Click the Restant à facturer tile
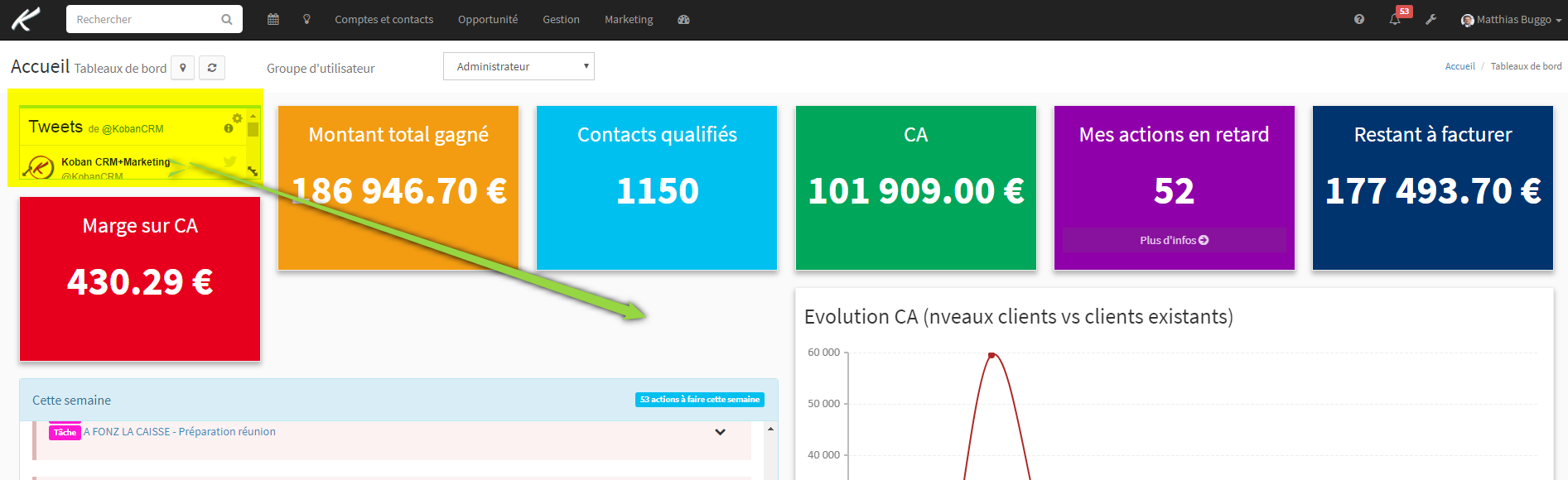This screenshot has width=1568, height=480. point(1433,188)
